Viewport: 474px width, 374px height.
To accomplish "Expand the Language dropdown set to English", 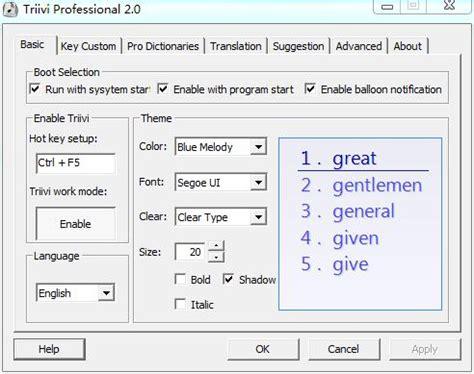I will tap(75, 293).
